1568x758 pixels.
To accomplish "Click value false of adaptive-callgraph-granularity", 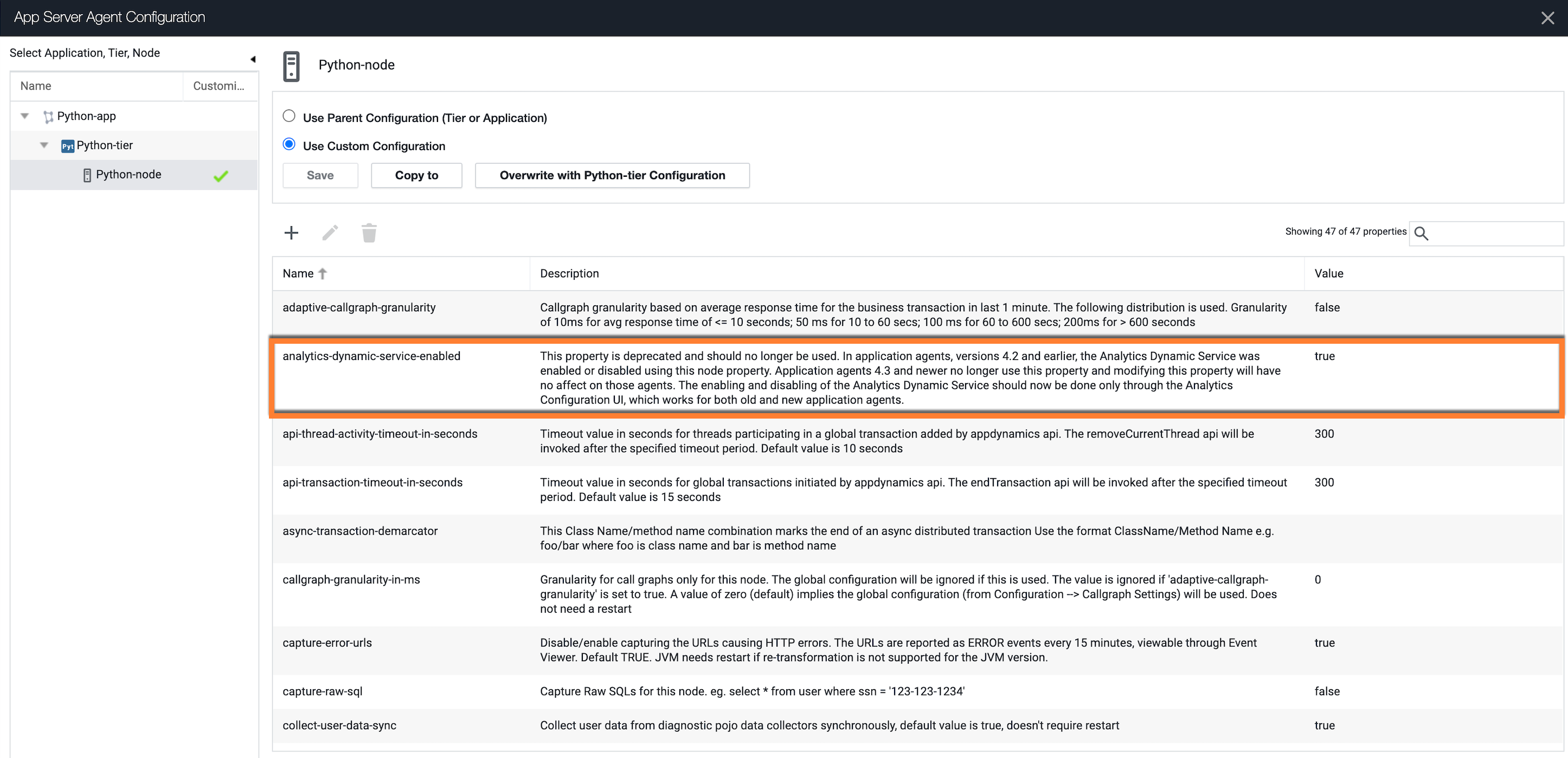I will (x=1327, y=307).
